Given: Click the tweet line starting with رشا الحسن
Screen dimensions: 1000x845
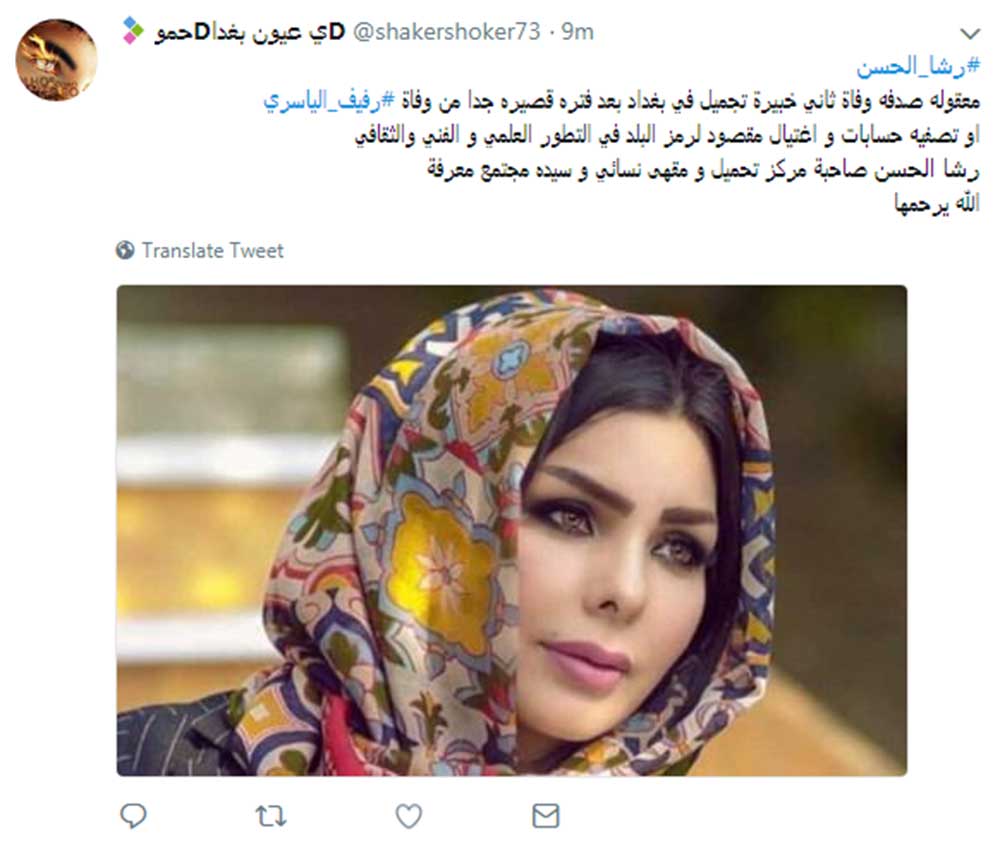Looking at the screenshot, I should (703, 170).
